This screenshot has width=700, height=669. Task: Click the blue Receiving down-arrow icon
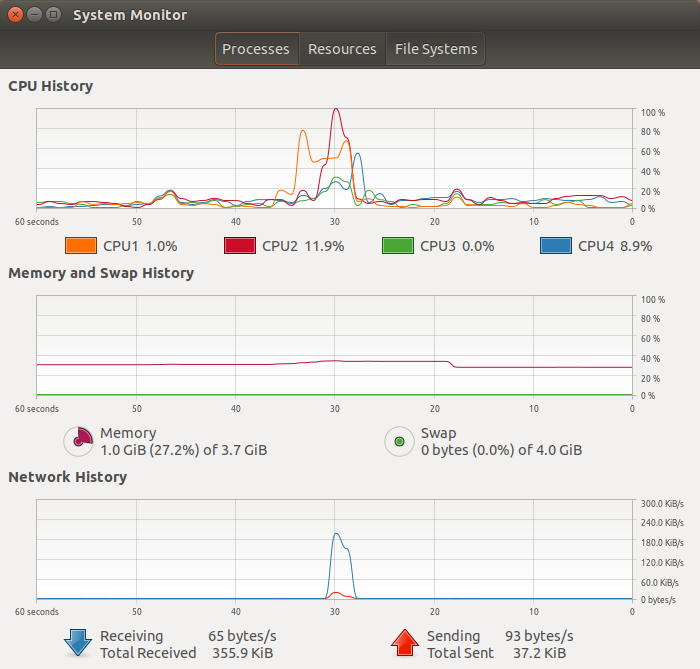click(x=78, y=643)
